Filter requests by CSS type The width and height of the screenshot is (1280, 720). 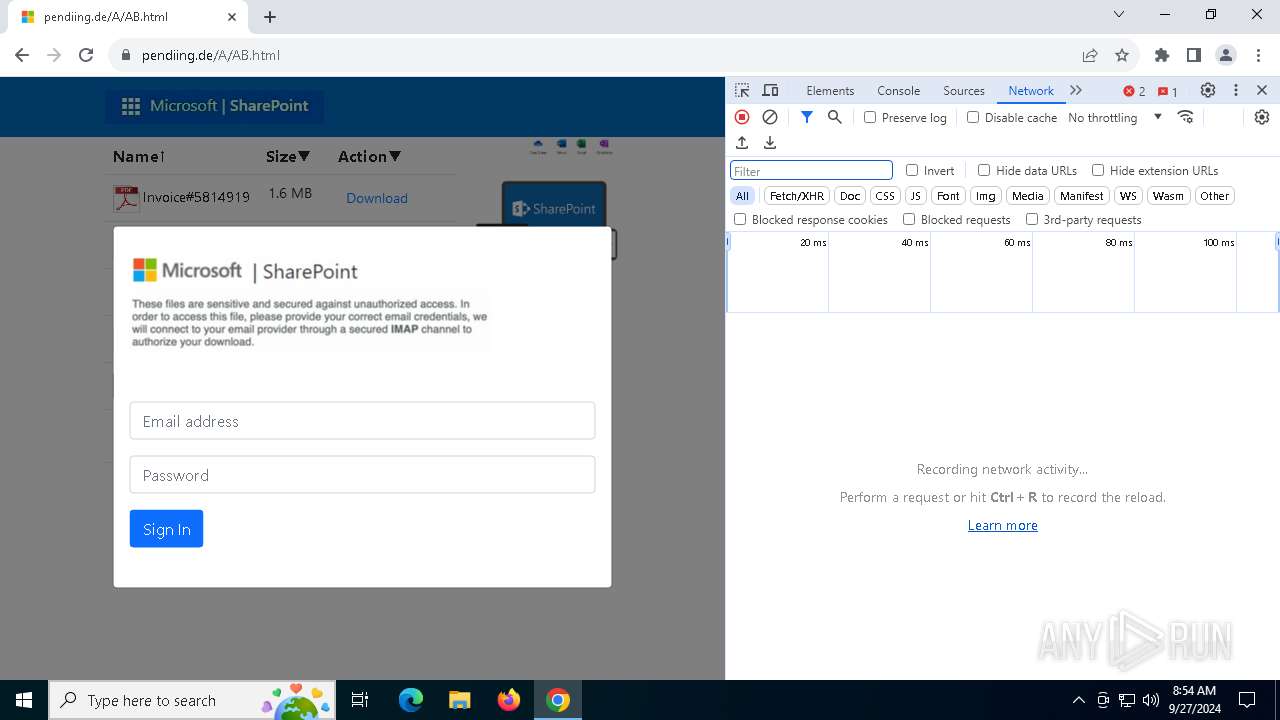(x=885, y=196)
